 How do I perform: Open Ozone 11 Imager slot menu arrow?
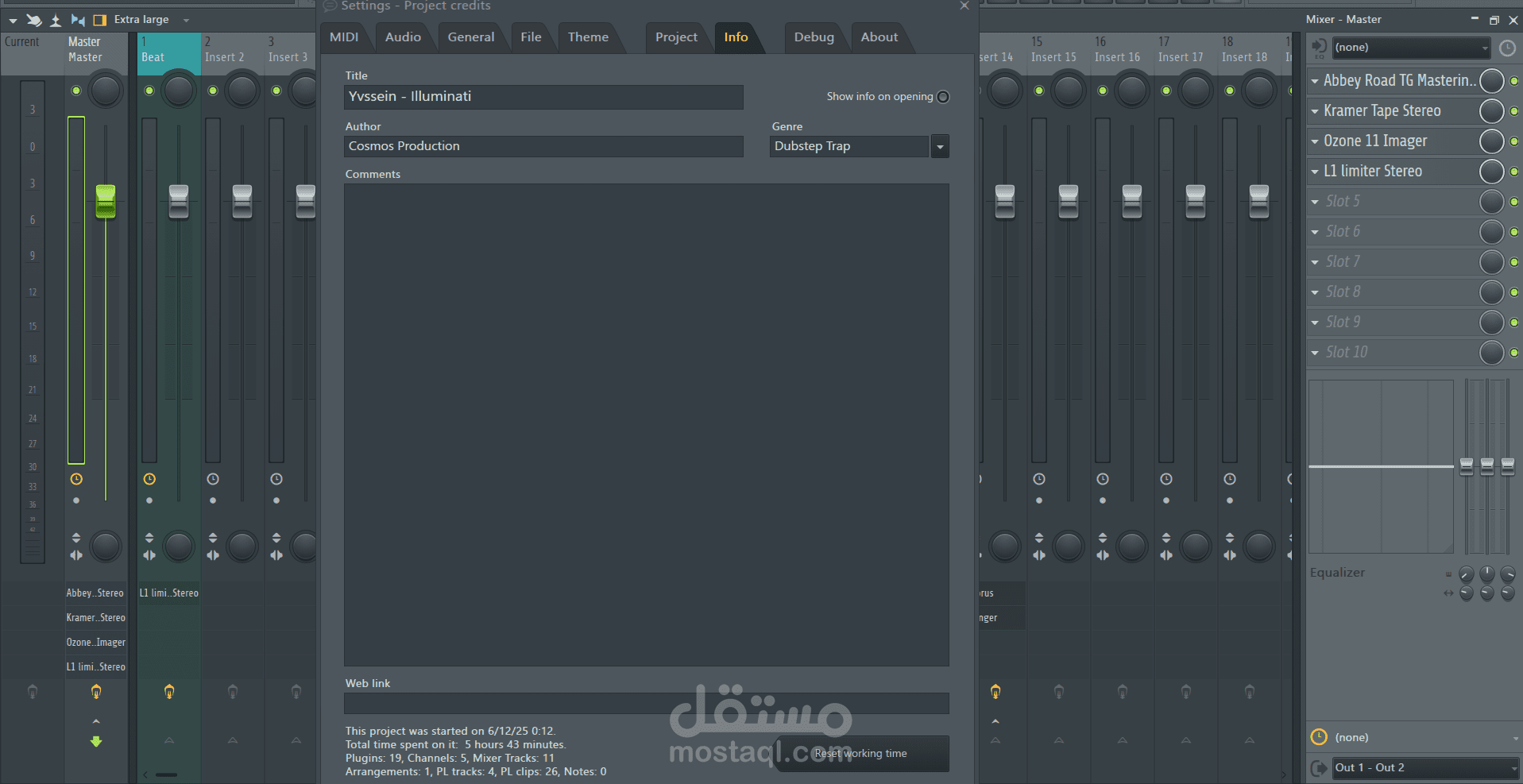tap(1315, 141)
